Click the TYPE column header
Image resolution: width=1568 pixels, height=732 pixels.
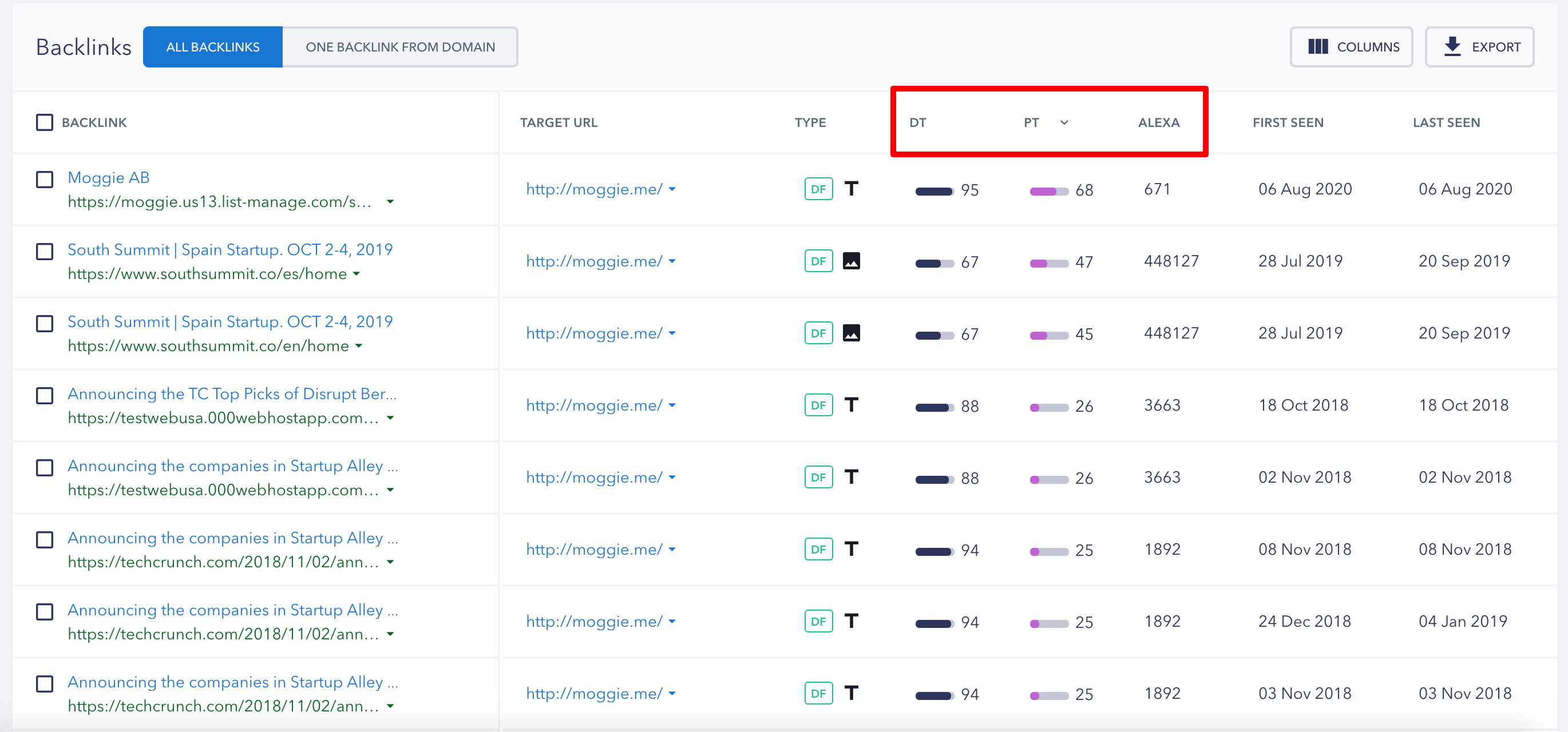tap(810, 122)
